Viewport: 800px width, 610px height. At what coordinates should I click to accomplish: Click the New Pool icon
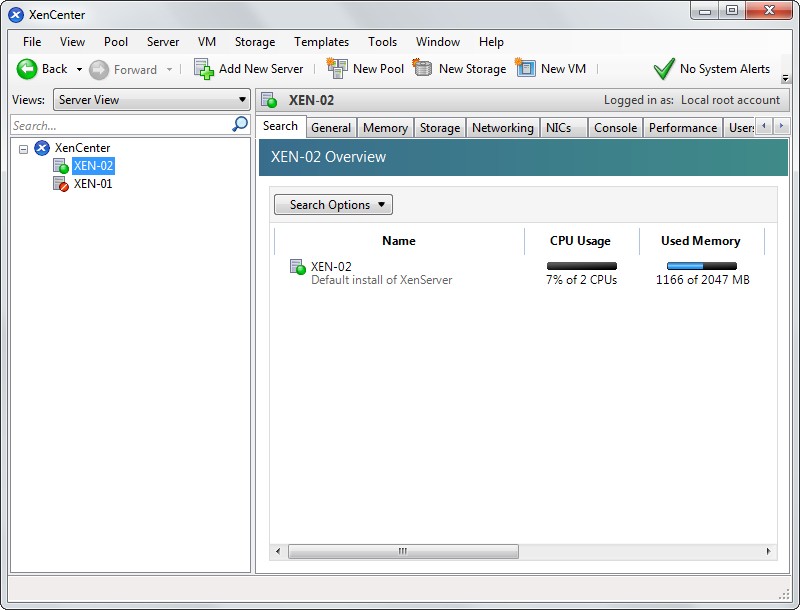[337, 68]
